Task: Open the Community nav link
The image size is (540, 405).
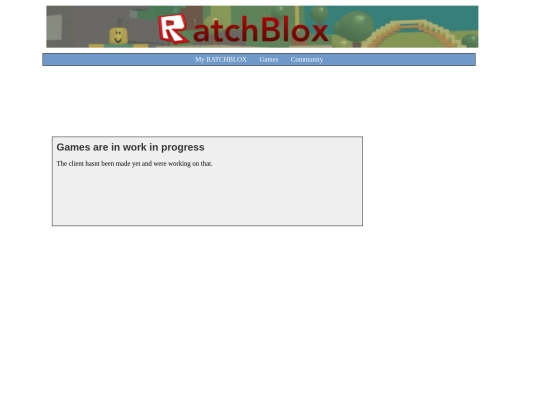Action: click(x=307, y=59)
